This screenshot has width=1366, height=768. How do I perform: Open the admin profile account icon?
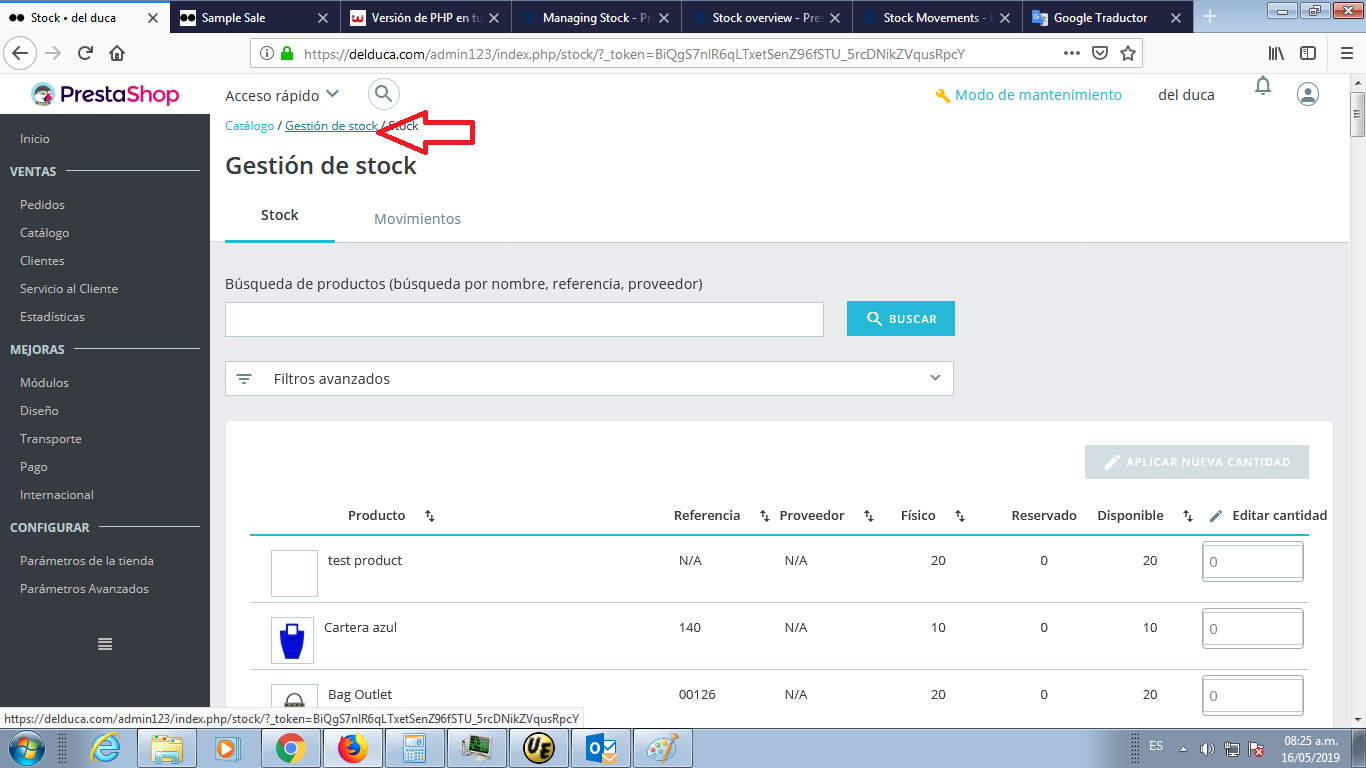click(1308, 92)
